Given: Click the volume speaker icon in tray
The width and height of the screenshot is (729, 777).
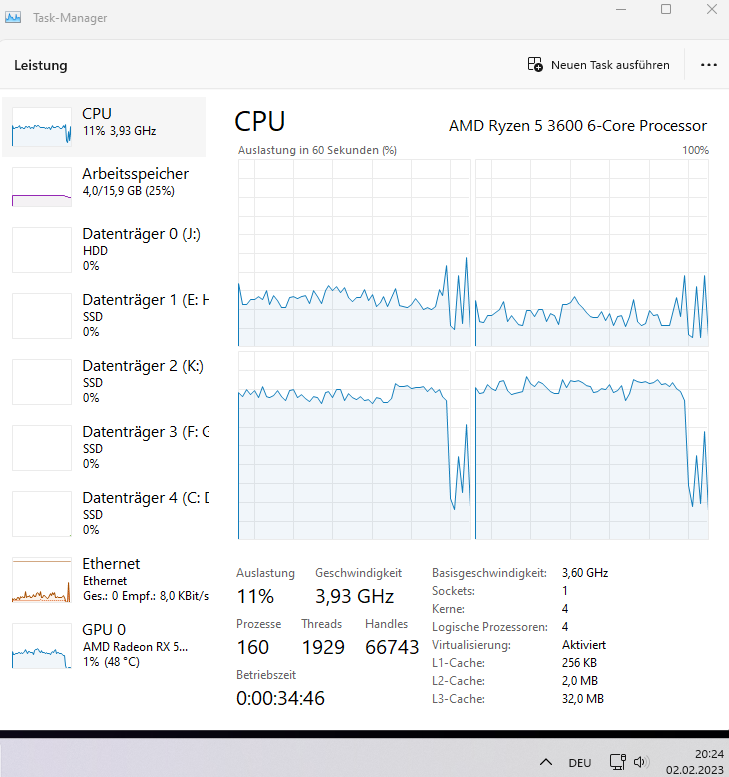Looking at the screenshot, I should pos(641,762).
